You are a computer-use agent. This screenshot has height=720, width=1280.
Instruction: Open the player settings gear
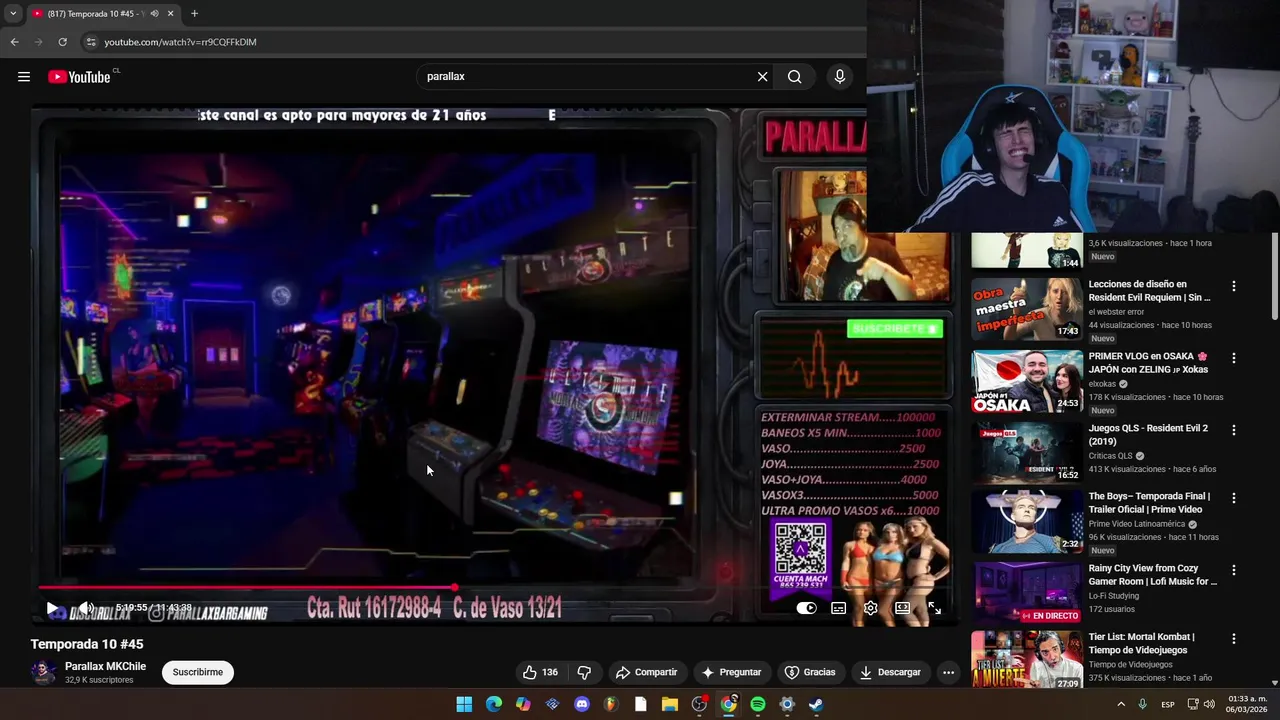coord(870,608)
